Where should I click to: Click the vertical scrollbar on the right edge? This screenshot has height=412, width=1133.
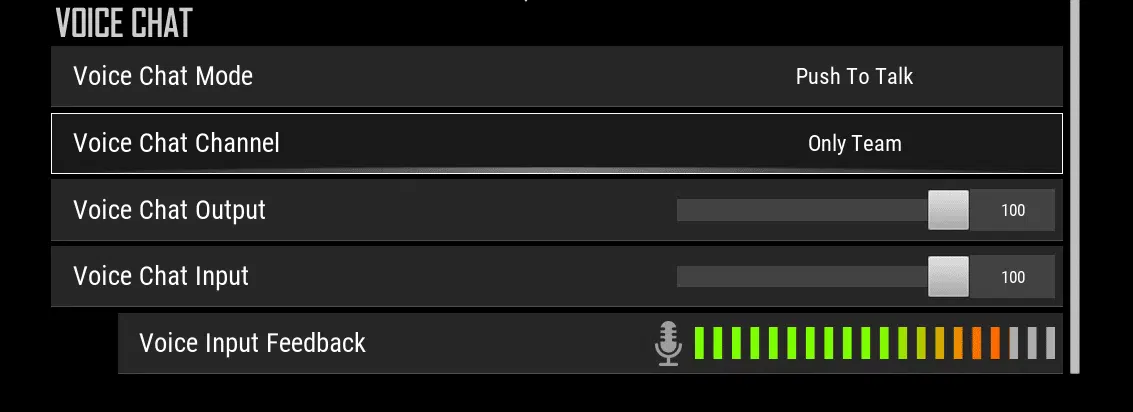coord(1074,186)
